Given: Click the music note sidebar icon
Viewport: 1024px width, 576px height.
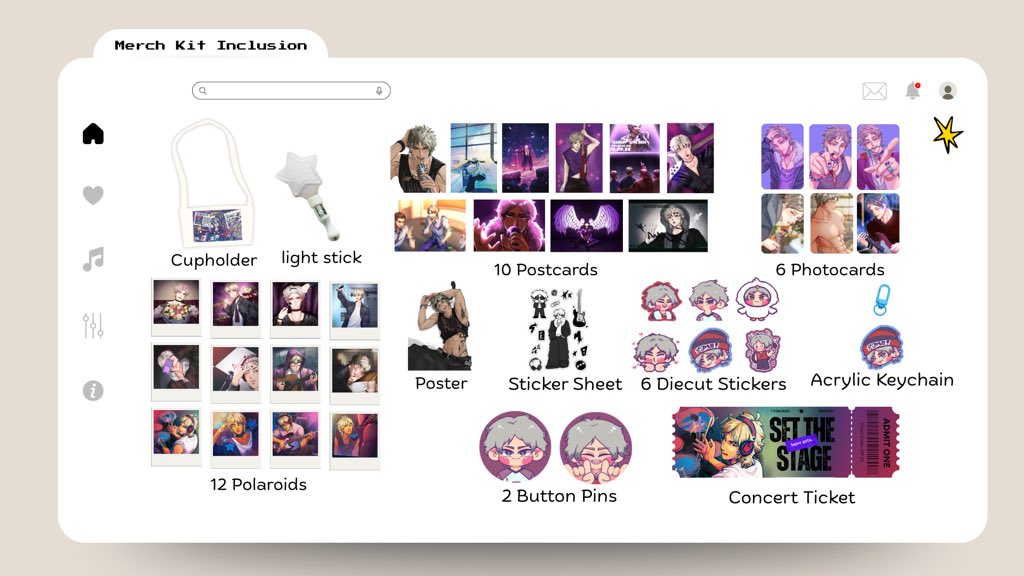Looking at the screenshot, I should click(93, 260).
